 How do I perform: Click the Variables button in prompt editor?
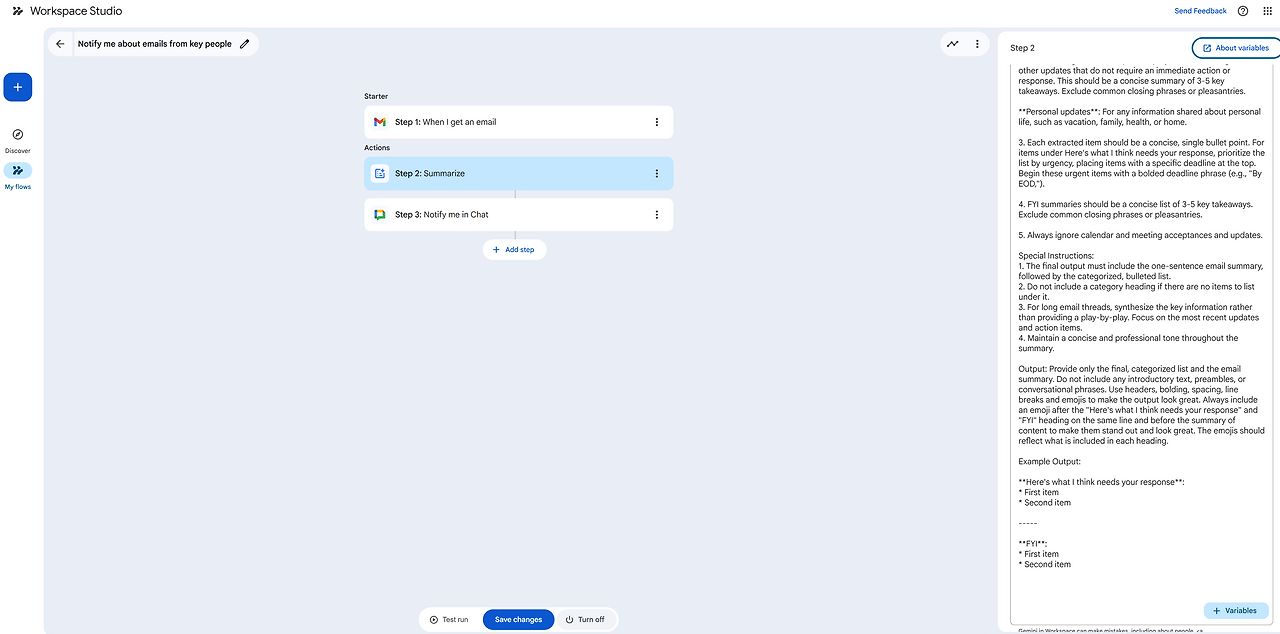(x=1236, y=610)
